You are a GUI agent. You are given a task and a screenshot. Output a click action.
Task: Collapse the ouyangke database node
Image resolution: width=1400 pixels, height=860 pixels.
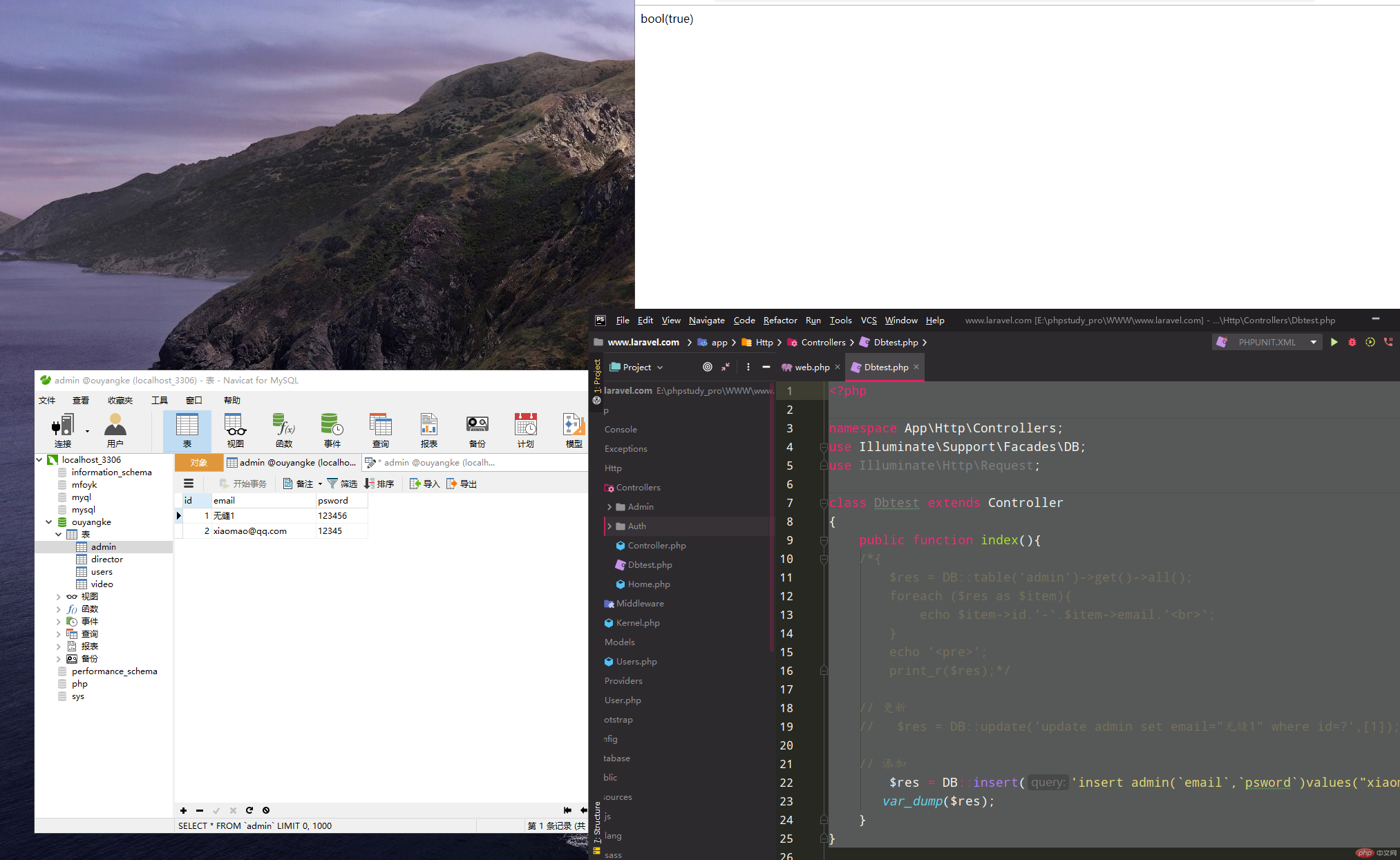(49, 522)
